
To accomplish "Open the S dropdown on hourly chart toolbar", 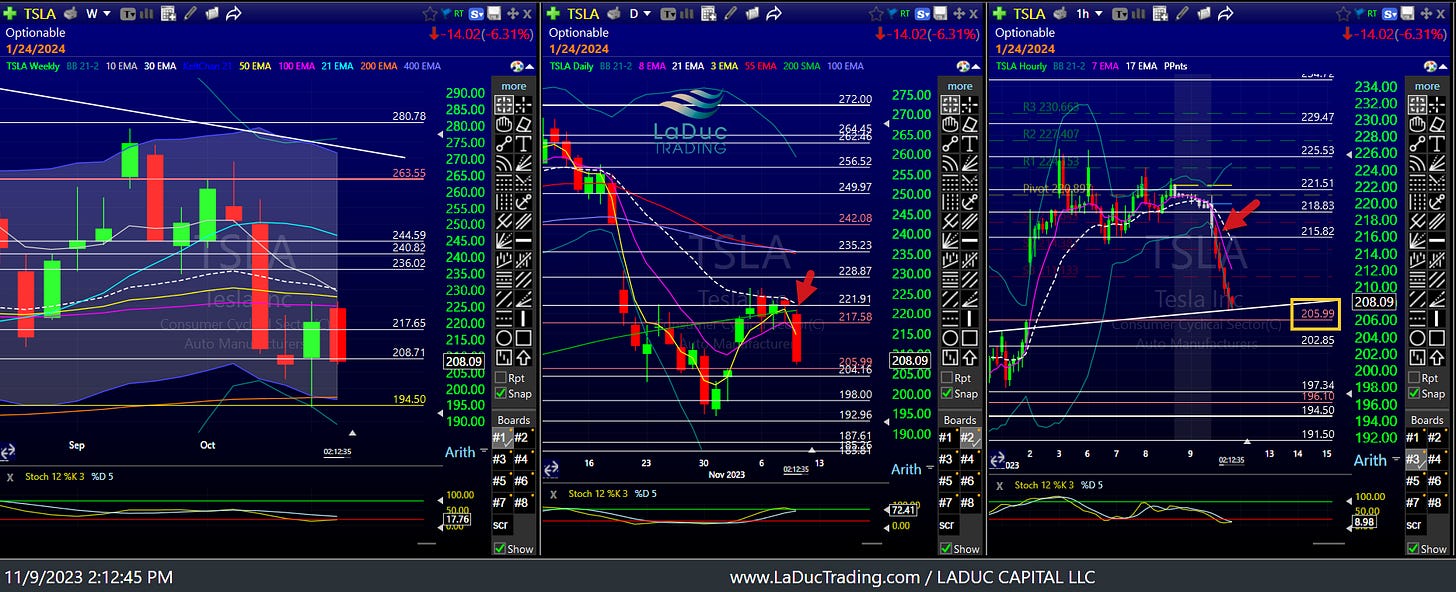I will [x=1390, y=14].
